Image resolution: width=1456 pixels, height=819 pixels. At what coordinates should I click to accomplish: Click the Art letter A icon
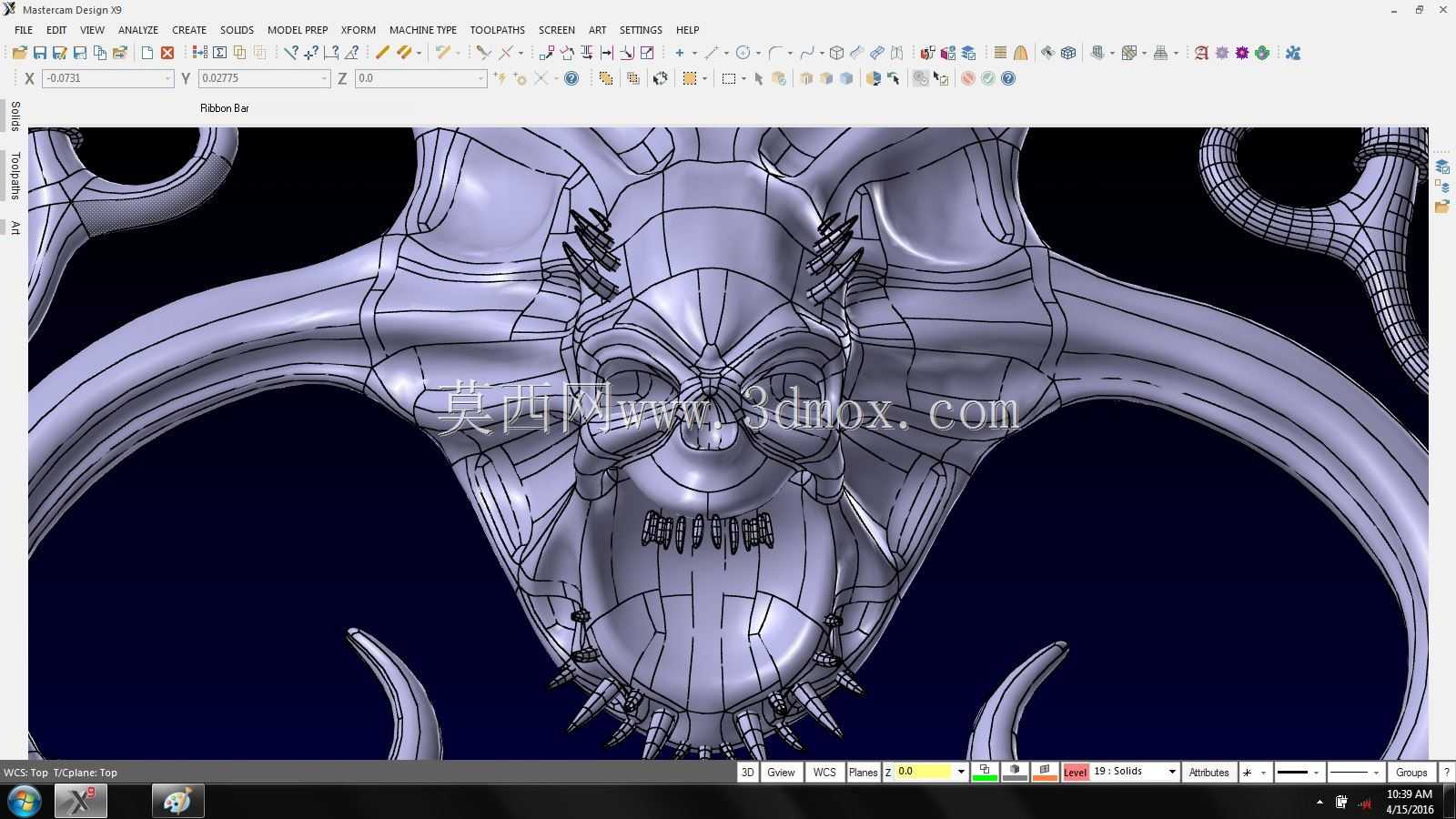point(1201,53)
